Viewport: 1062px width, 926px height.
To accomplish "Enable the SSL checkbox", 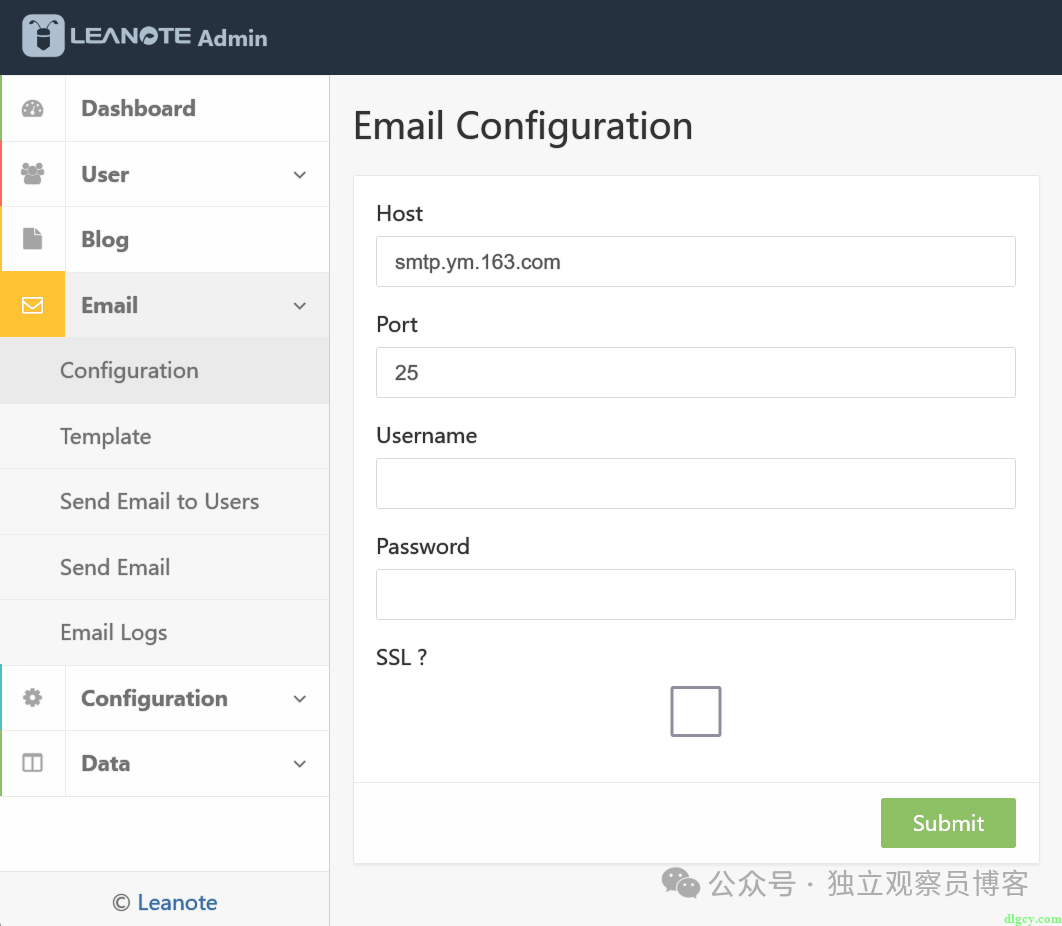I will (x=695, y=711).
